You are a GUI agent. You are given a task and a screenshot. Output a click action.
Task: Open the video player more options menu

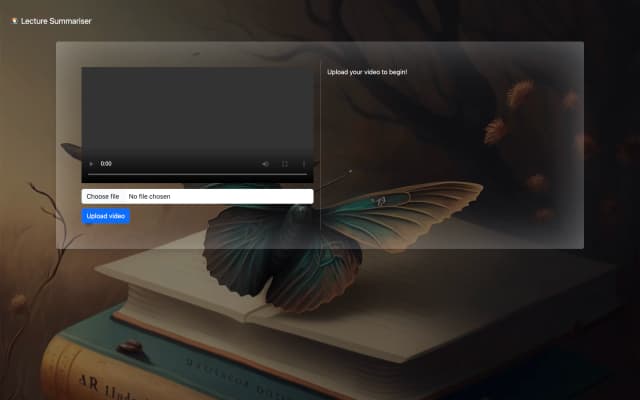tap(304, 164)
